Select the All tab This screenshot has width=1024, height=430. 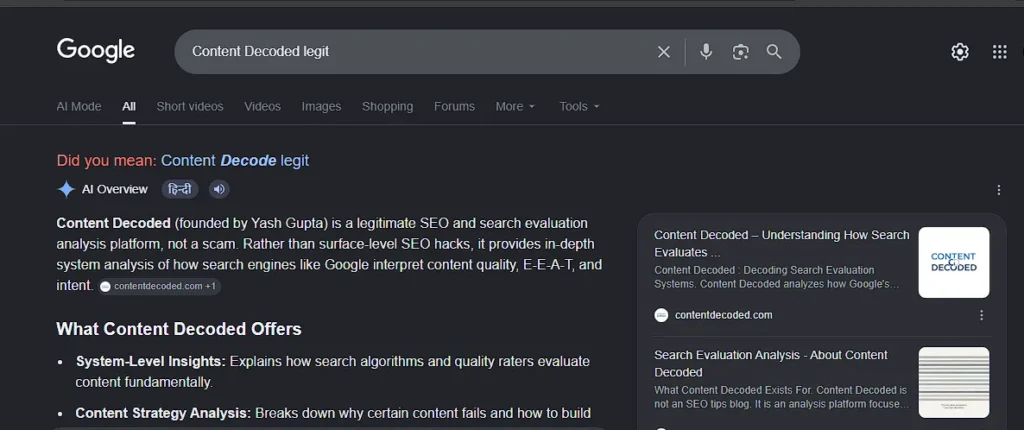(129, 107)
